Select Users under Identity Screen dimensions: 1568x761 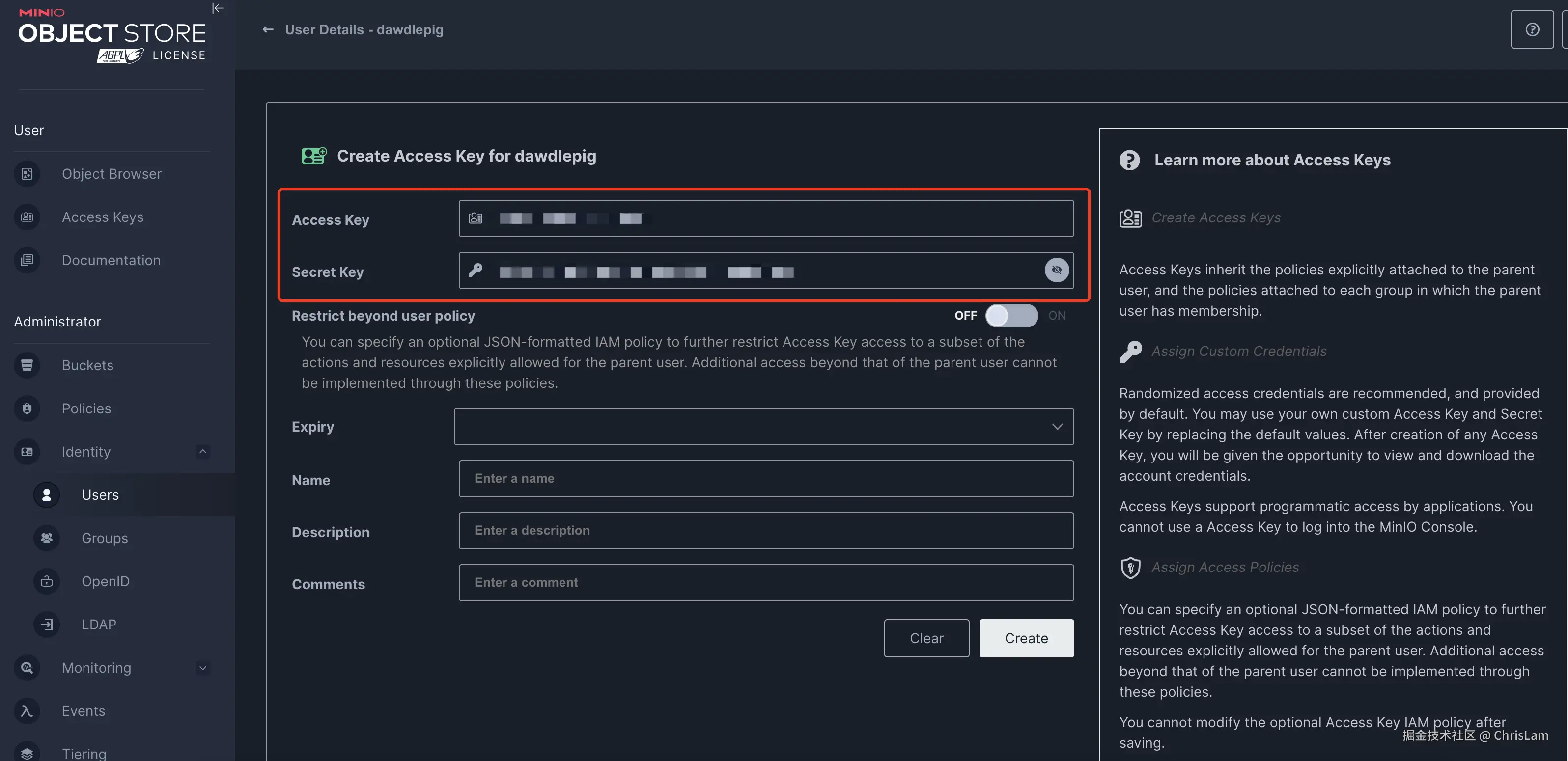100,494
